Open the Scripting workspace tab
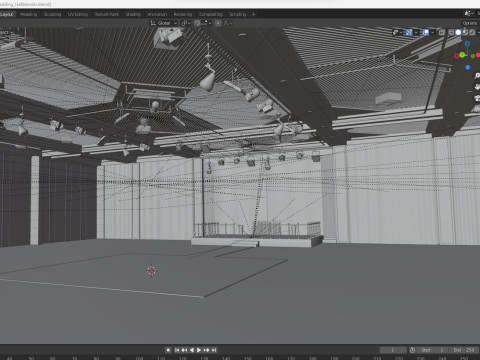This screenshot has height=360, width=480. [x=238, y=14]
